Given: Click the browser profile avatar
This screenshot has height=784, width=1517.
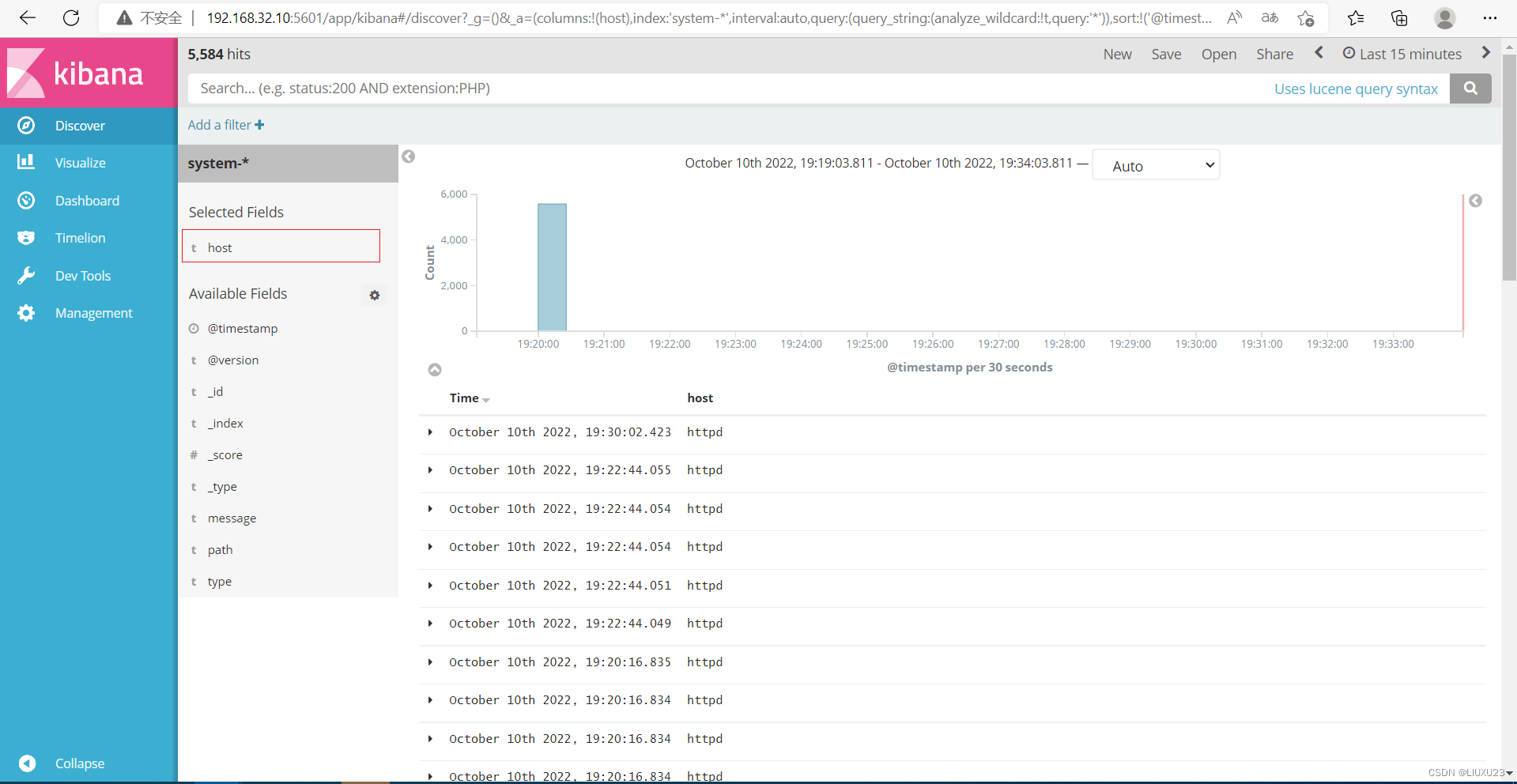Looking at the screenshot, I should (1445, 17).
